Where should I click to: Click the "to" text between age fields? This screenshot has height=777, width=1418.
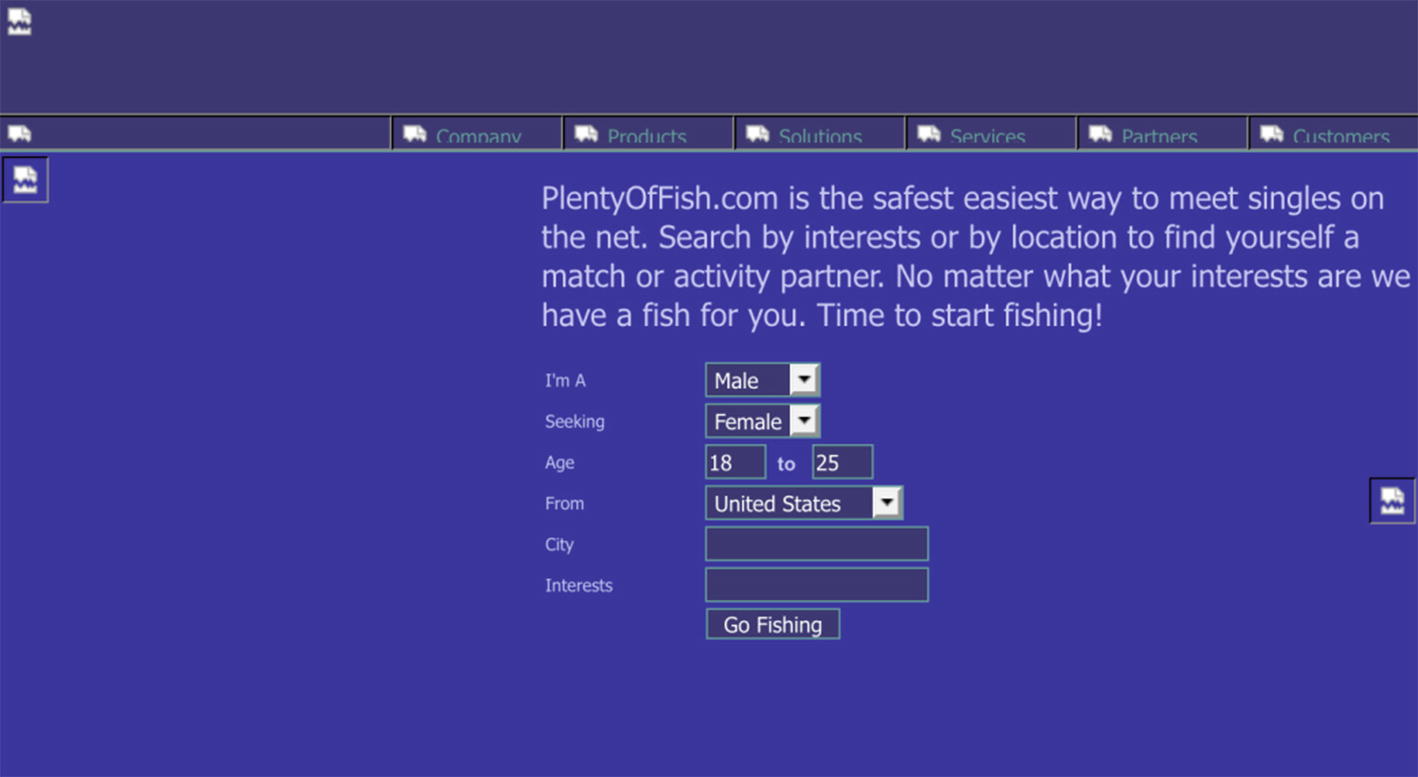click(786, 463)
